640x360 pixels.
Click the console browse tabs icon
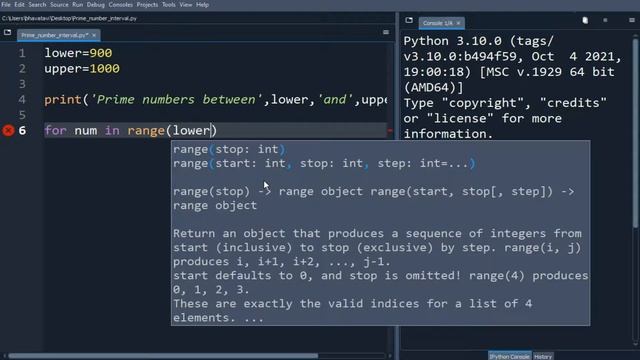(409, 20)
